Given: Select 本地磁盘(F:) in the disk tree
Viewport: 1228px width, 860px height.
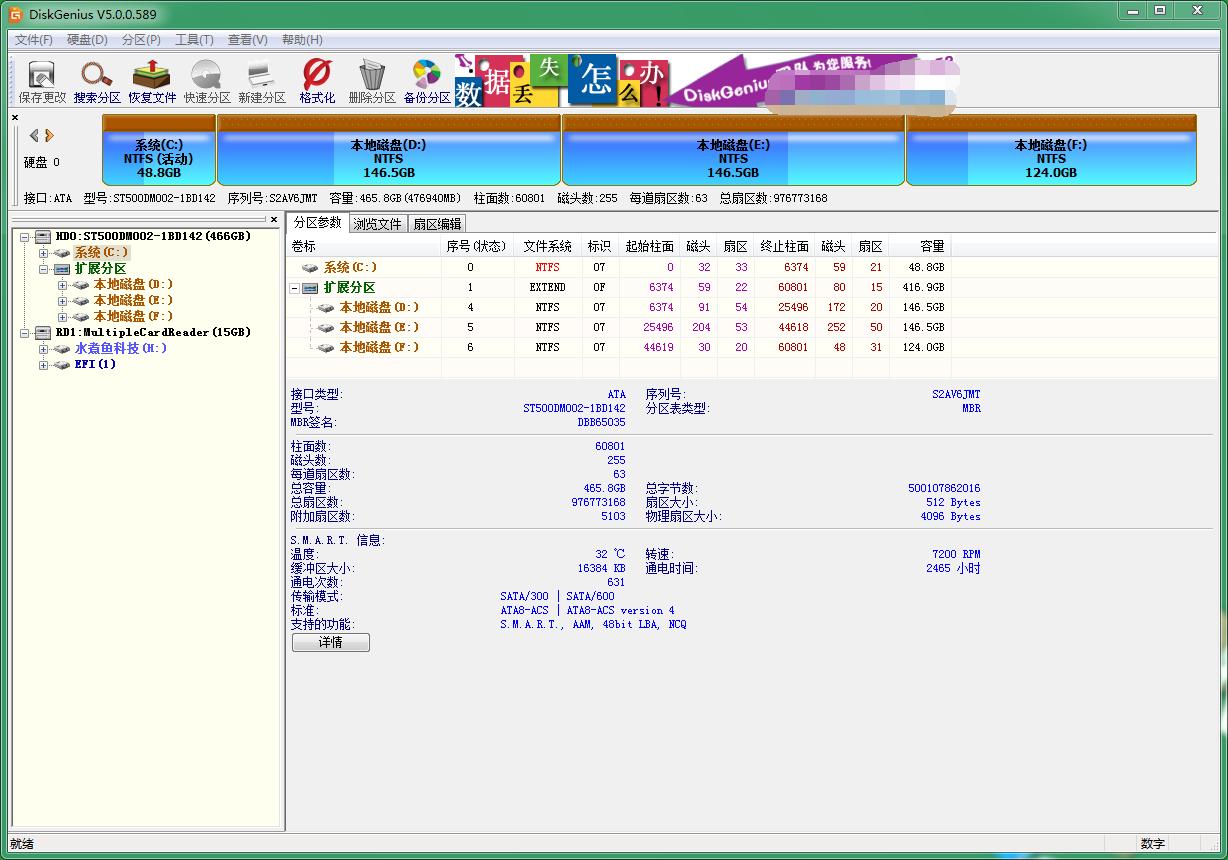Looking at the screenshot, I should (x=133, y=316).
